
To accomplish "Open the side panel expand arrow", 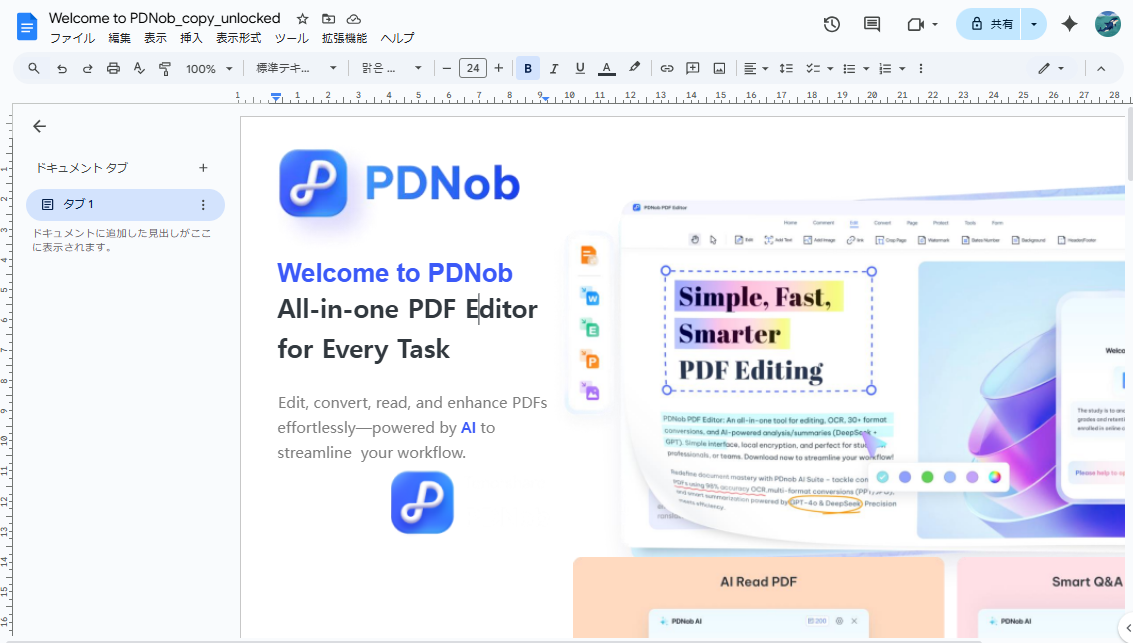I will [1128, 628].
